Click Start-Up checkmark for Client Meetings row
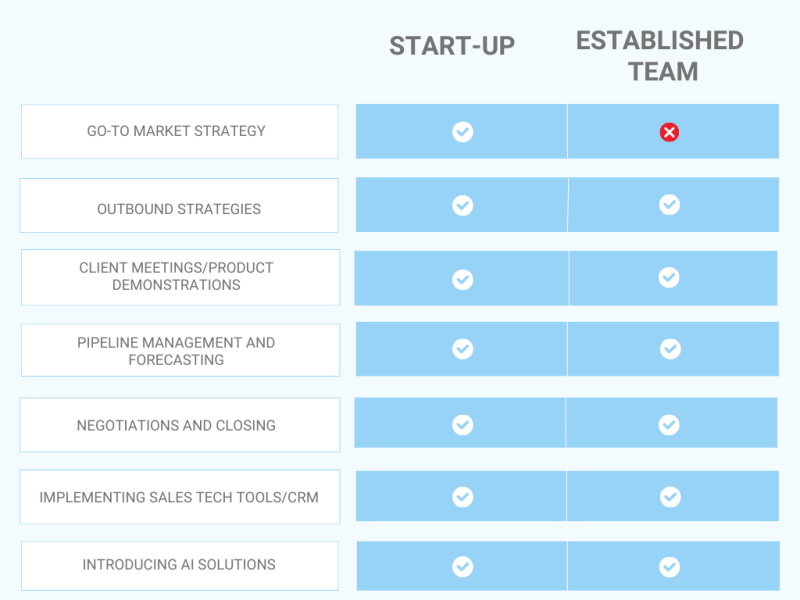This screenshot has width=800, height=600. [462, 279]
